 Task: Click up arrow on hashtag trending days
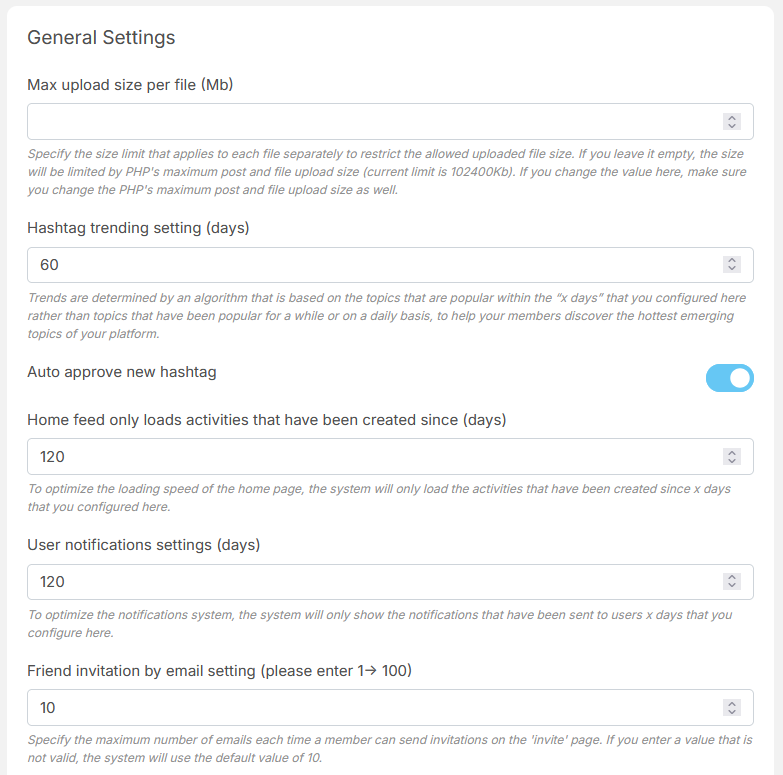point(732,260)
